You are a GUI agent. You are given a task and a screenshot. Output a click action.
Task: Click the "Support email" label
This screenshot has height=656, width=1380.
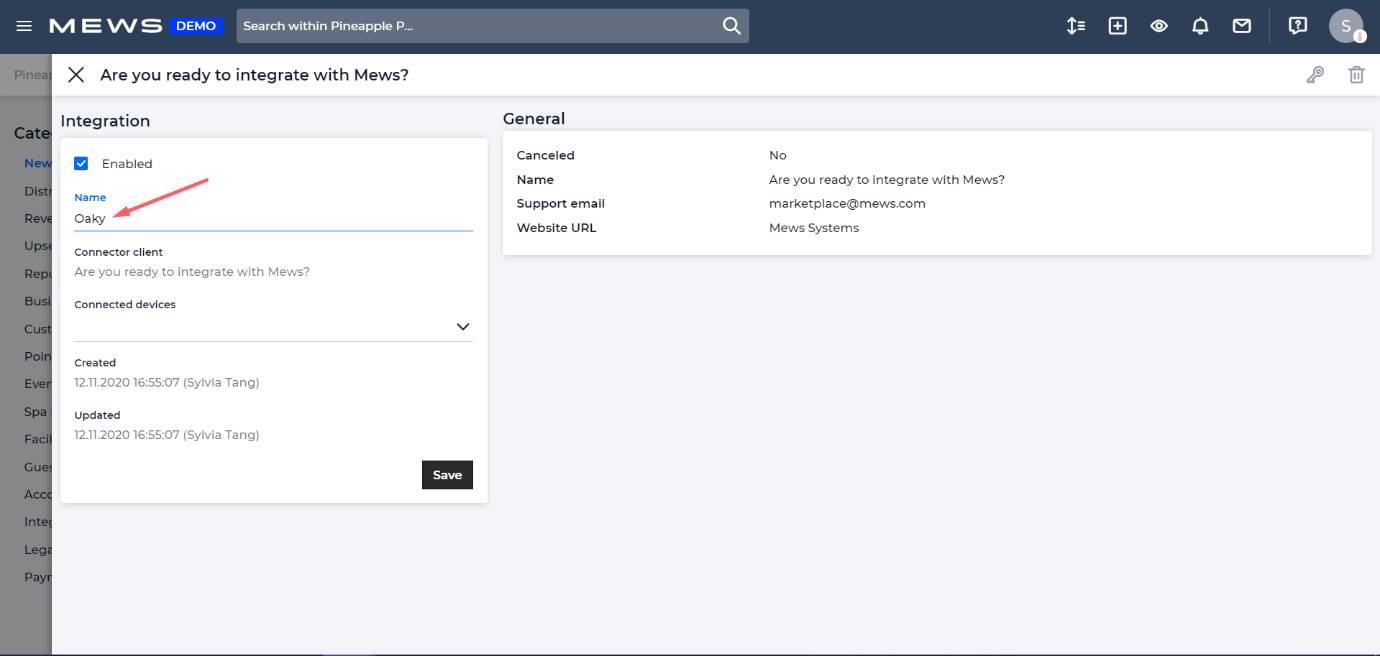(561, 204)
